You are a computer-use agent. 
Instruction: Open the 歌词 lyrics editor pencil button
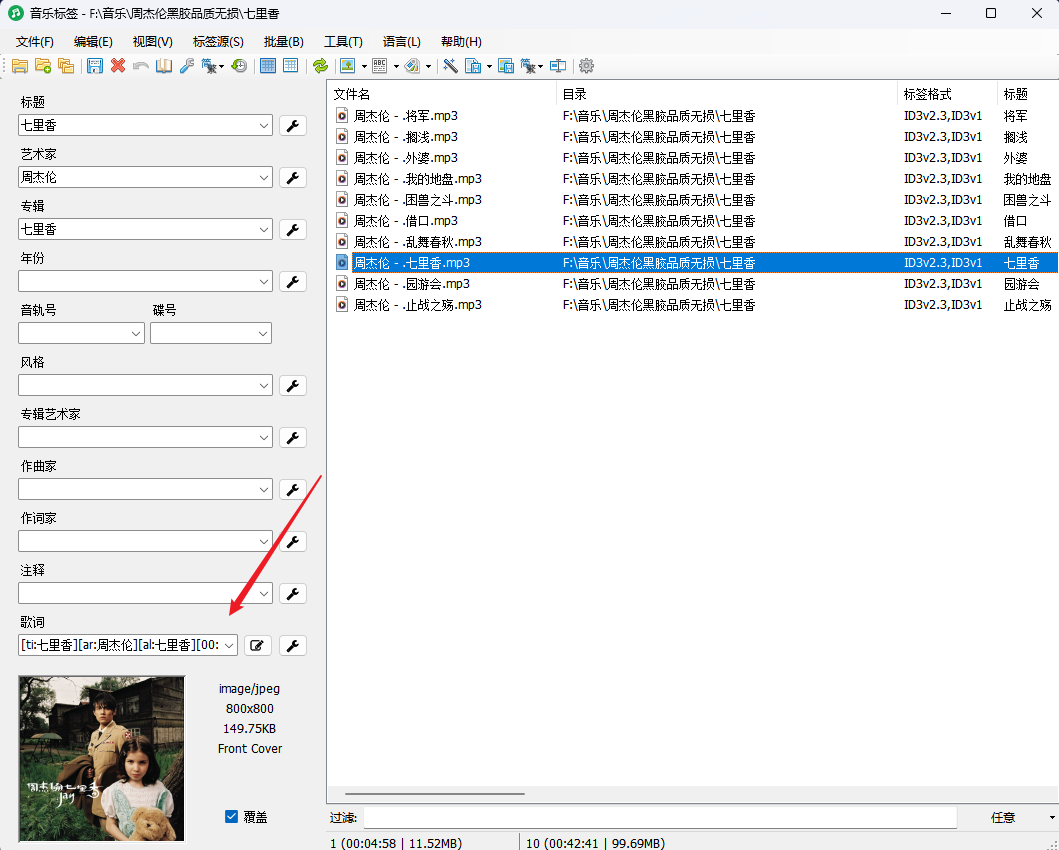point(257,645)
